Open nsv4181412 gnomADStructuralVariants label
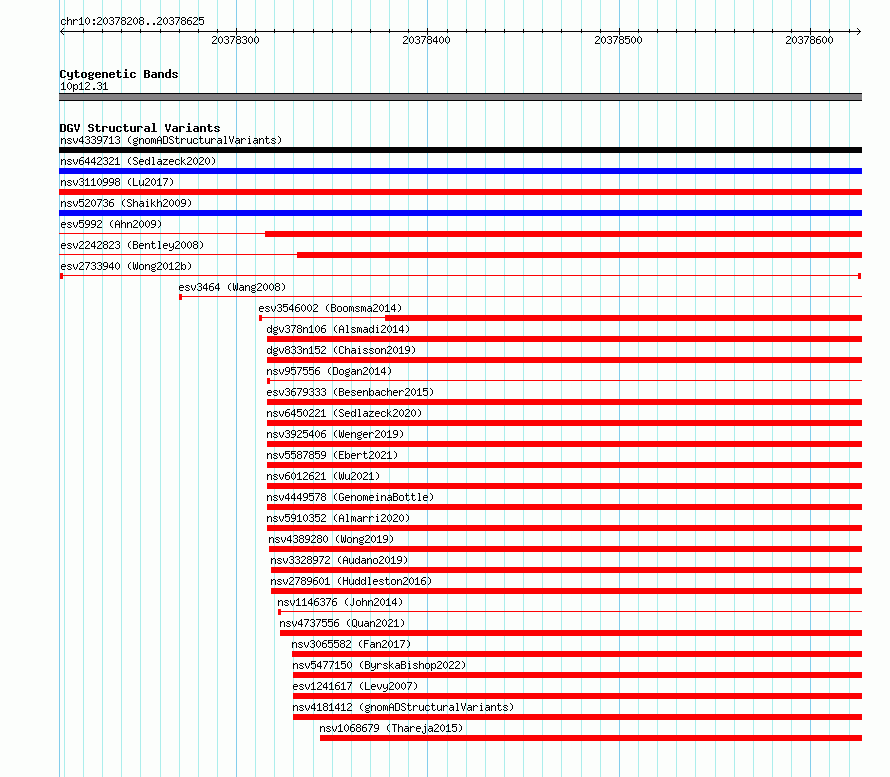 pyautogui.click(x=403, y=707)
